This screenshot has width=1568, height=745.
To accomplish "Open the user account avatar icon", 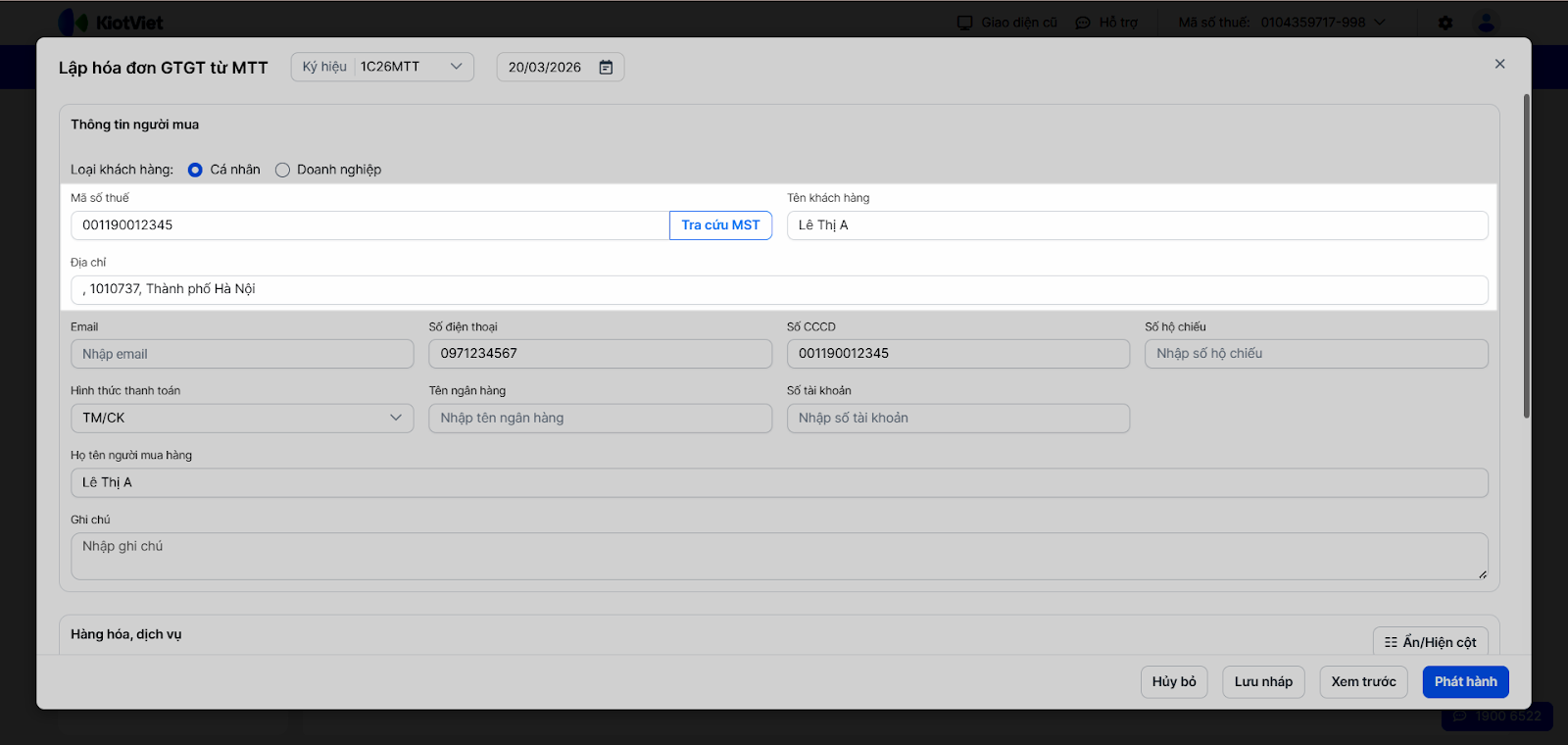I will pyautogui.click(x=1486, y=23).
